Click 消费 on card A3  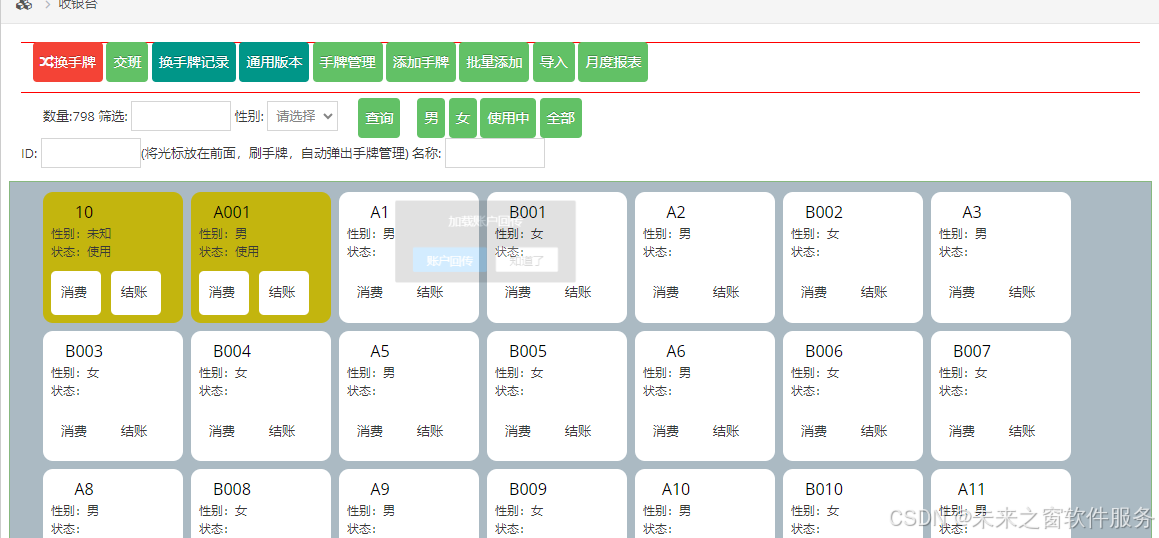962,293
